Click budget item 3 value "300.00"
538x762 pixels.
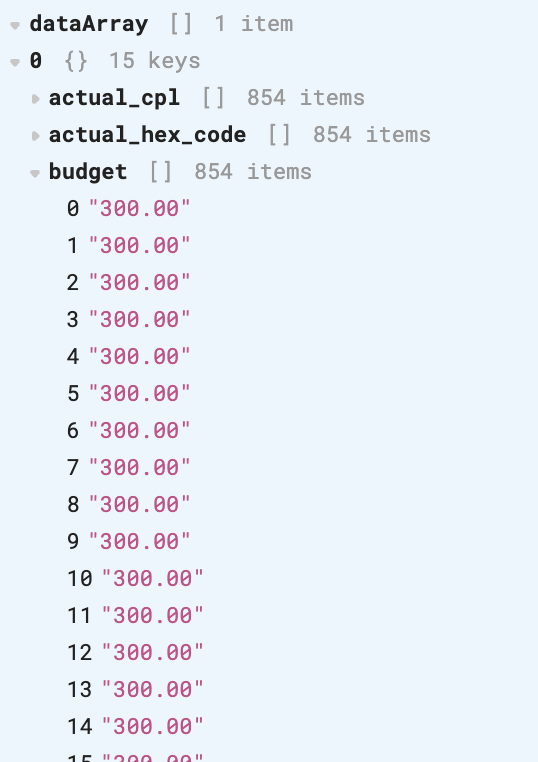[139, 319]
